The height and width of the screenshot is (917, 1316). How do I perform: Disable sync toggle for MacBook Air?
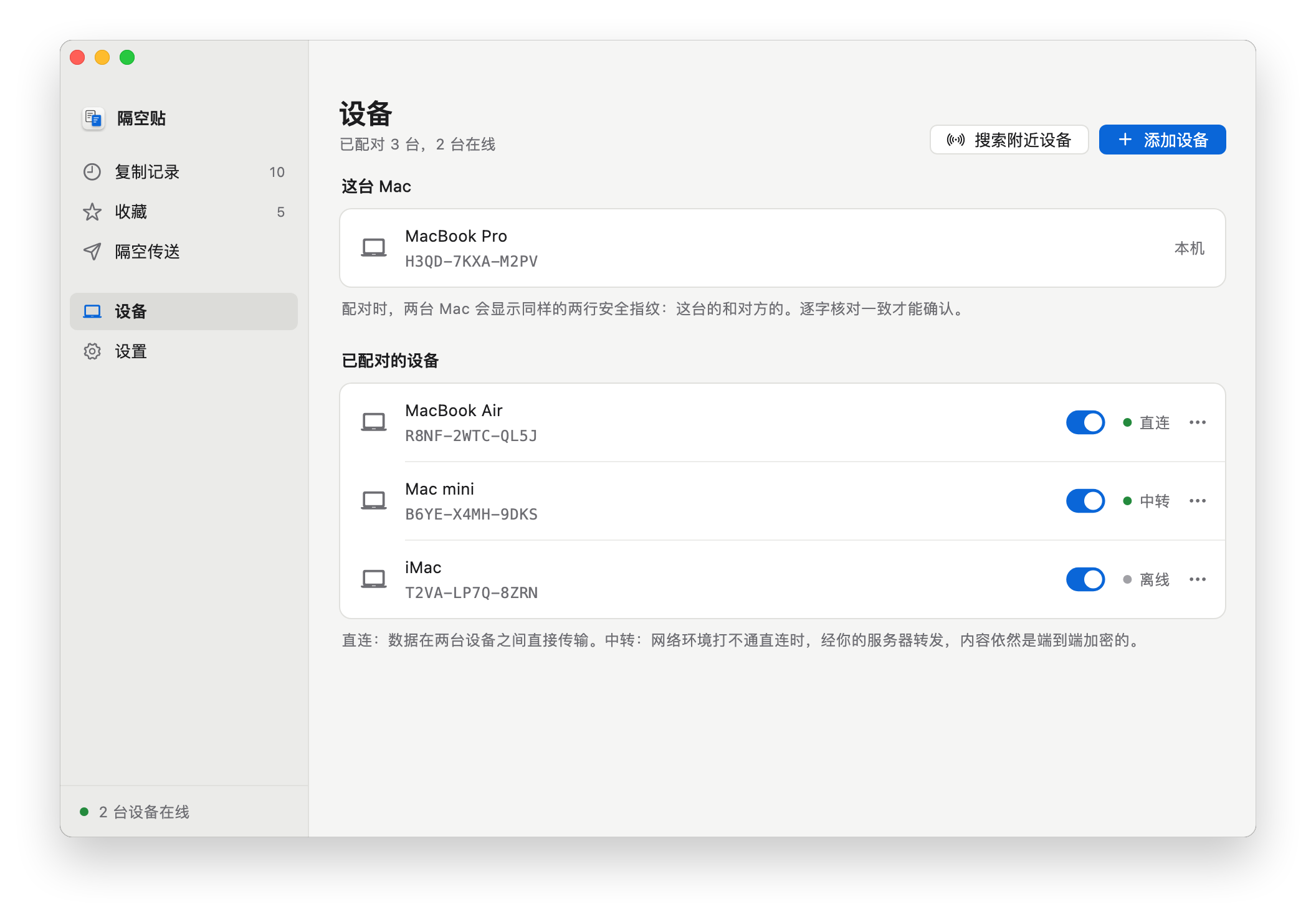[x=1085, y=422]
